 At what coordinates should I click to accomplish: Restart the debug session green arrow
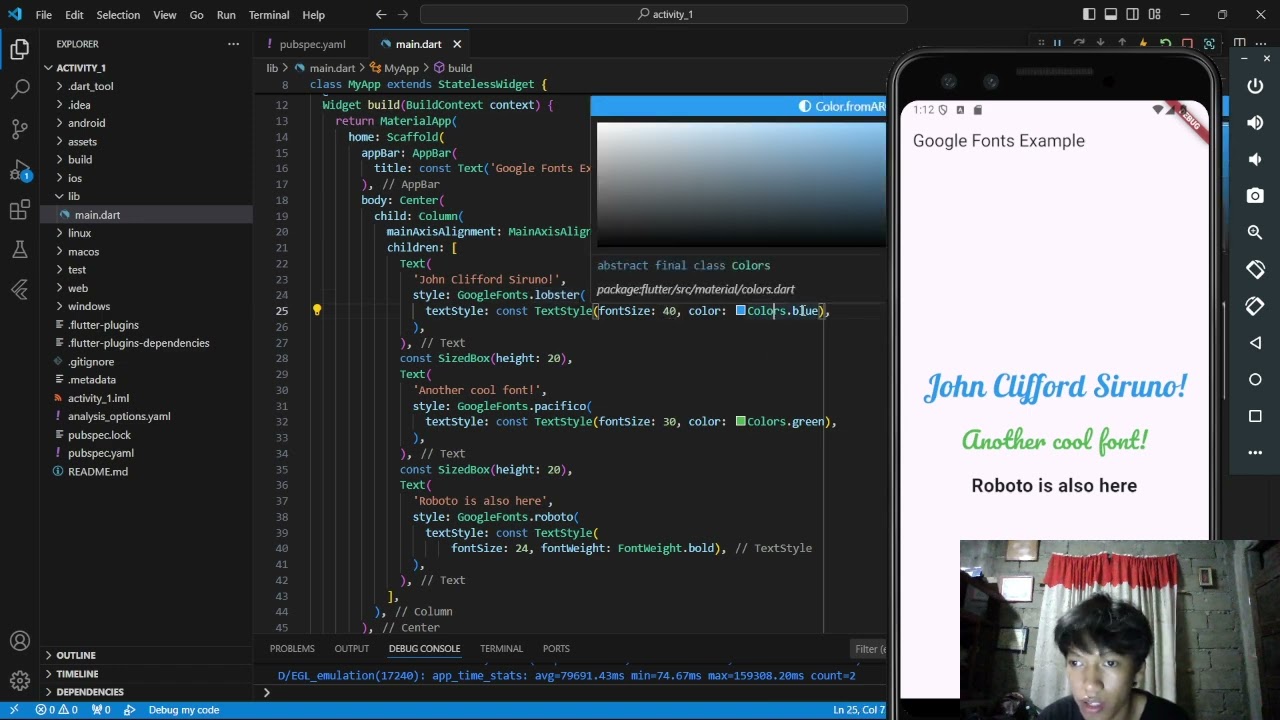1166,44
